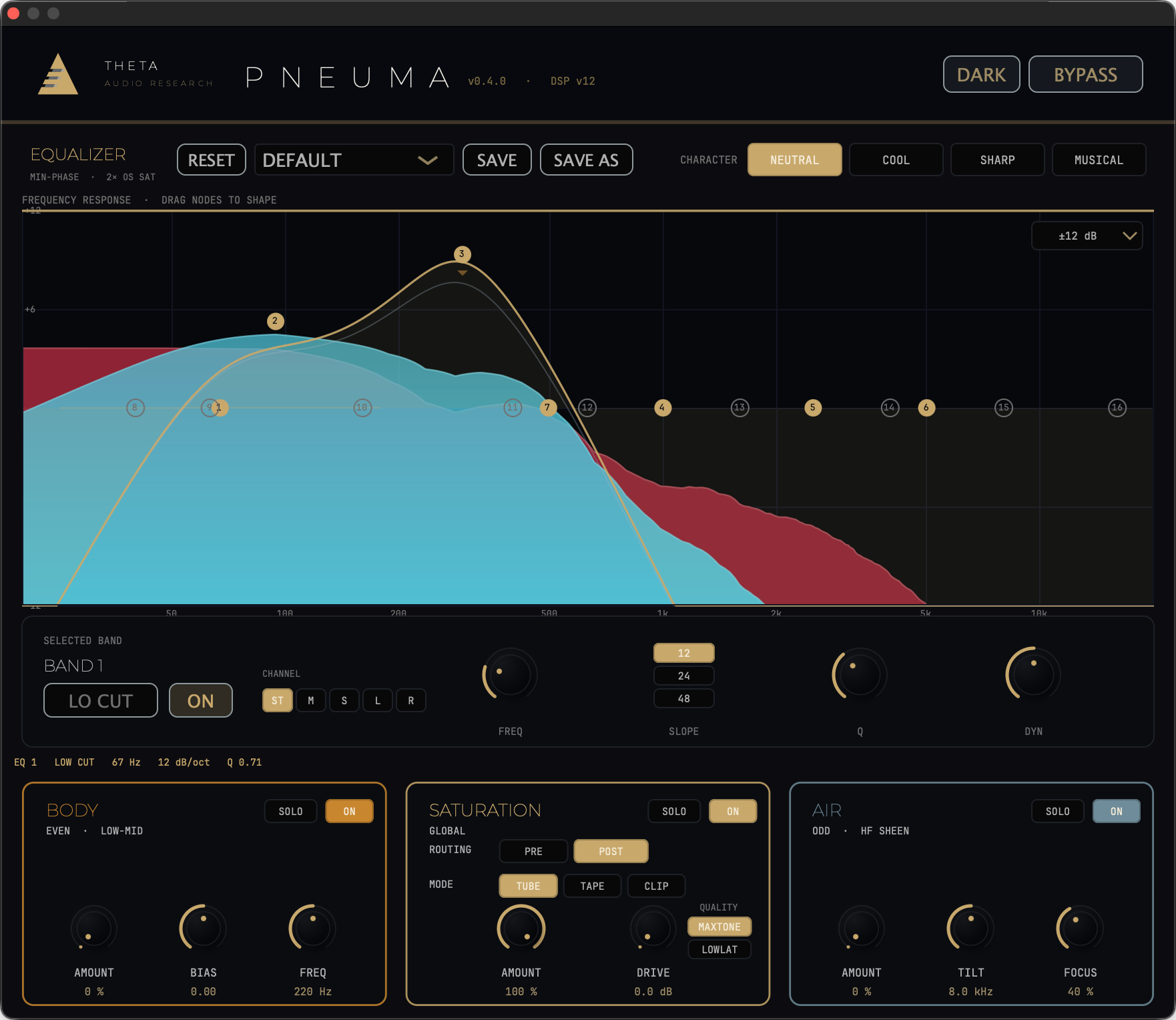The height and width of the screenshot is (1020, 1176).
Task: Select the COOL character tab
Action: (896, 160)
